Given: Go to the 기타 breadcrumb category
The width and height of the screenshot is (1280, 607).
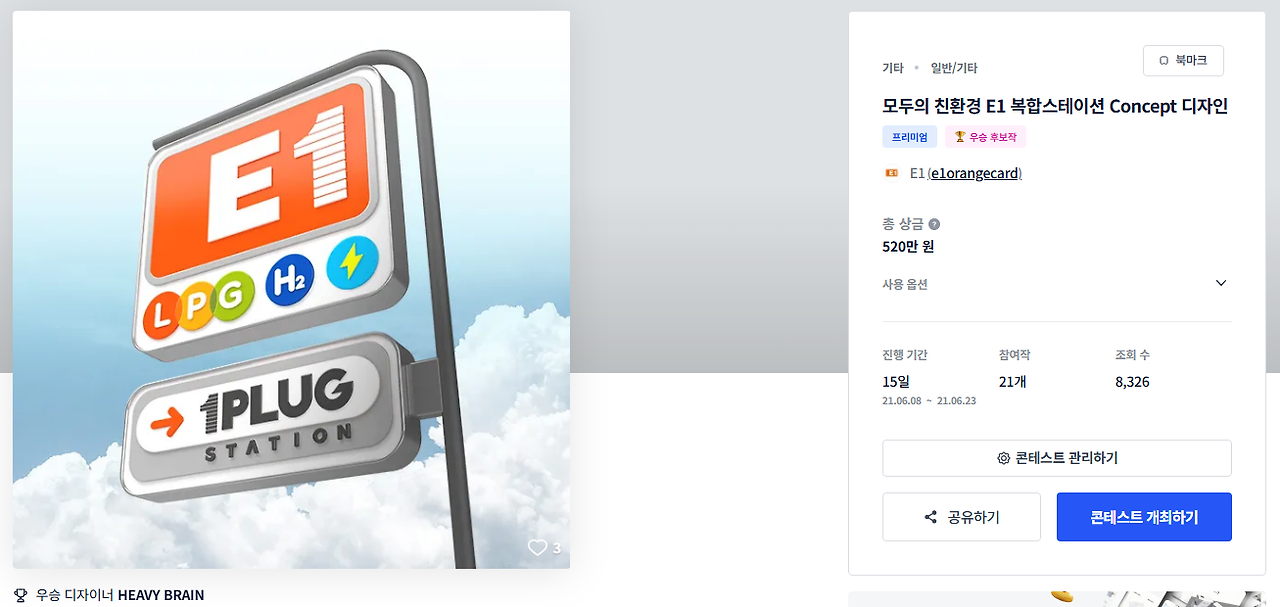Looking at the screenshot, I should click(893, 68).
